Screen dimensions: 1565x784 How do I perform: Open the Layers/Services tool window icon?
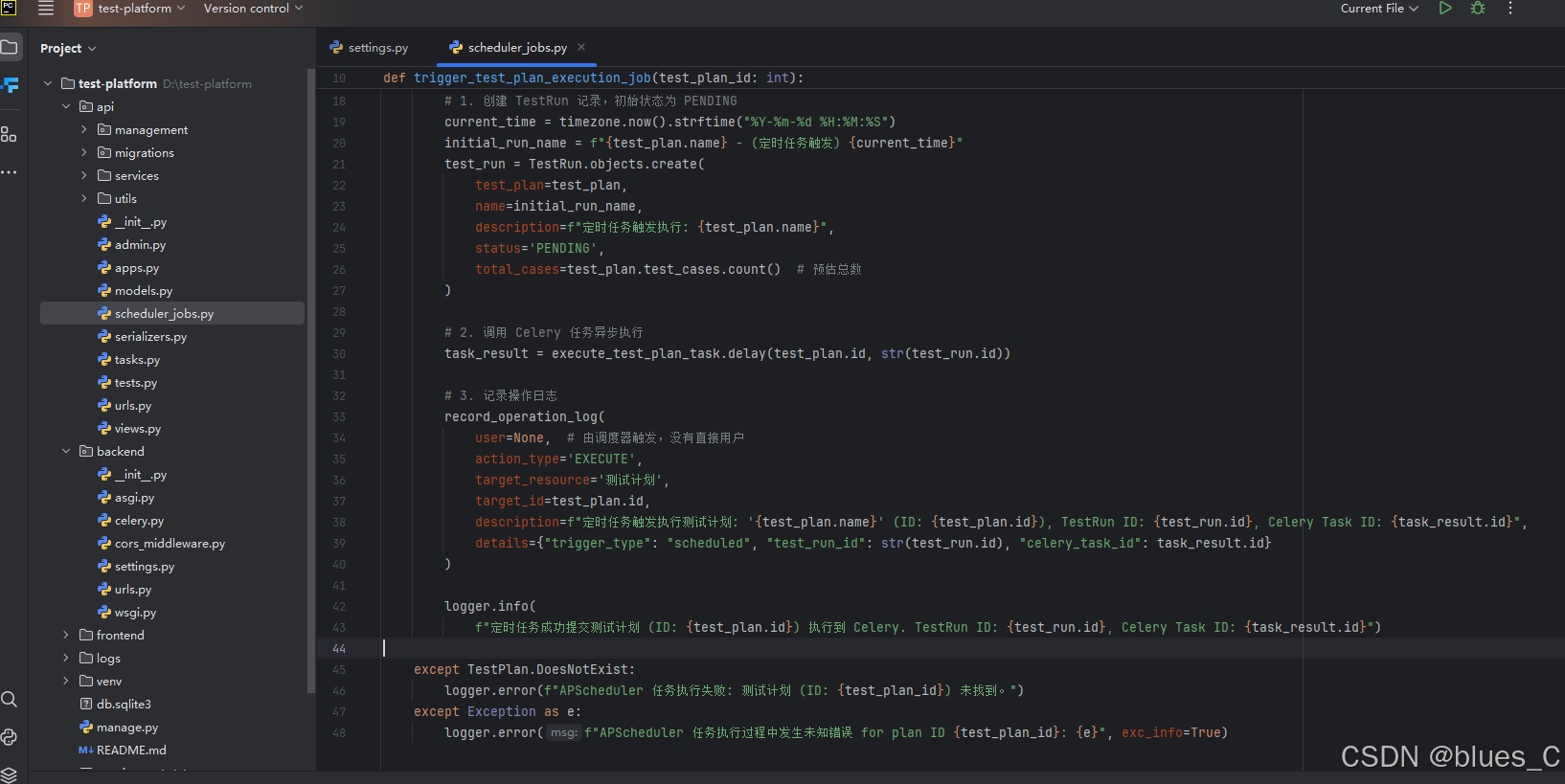coord(10,774)
